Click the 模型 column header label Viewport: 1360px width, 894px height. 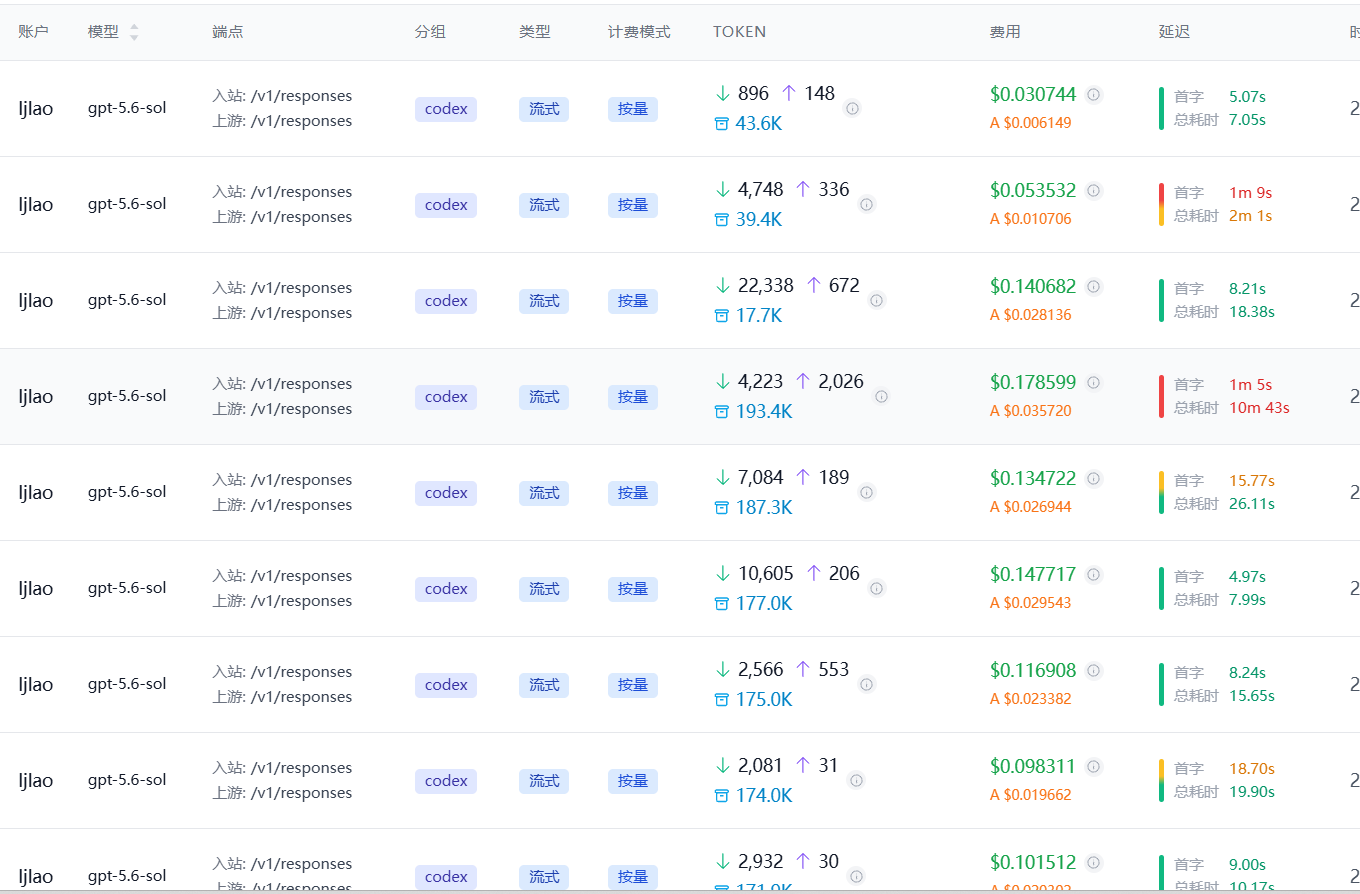[x=103, y=32]
